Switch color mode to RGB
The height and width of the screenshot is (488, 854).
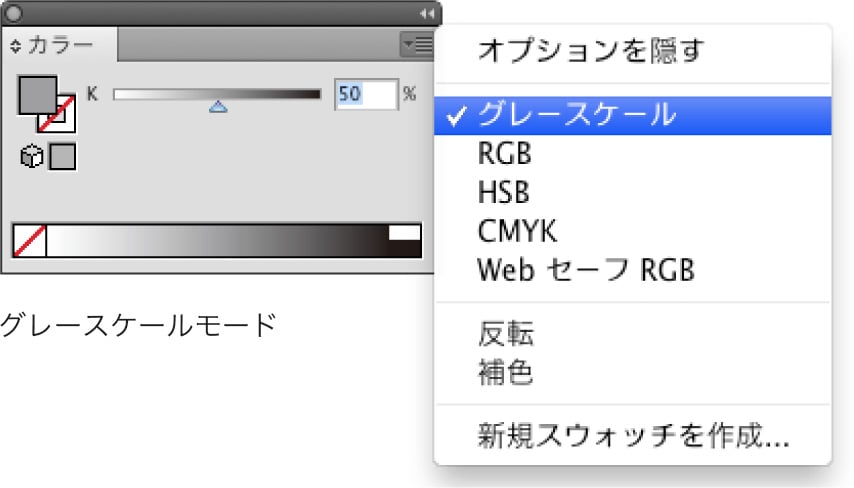(x=506, y=154)
